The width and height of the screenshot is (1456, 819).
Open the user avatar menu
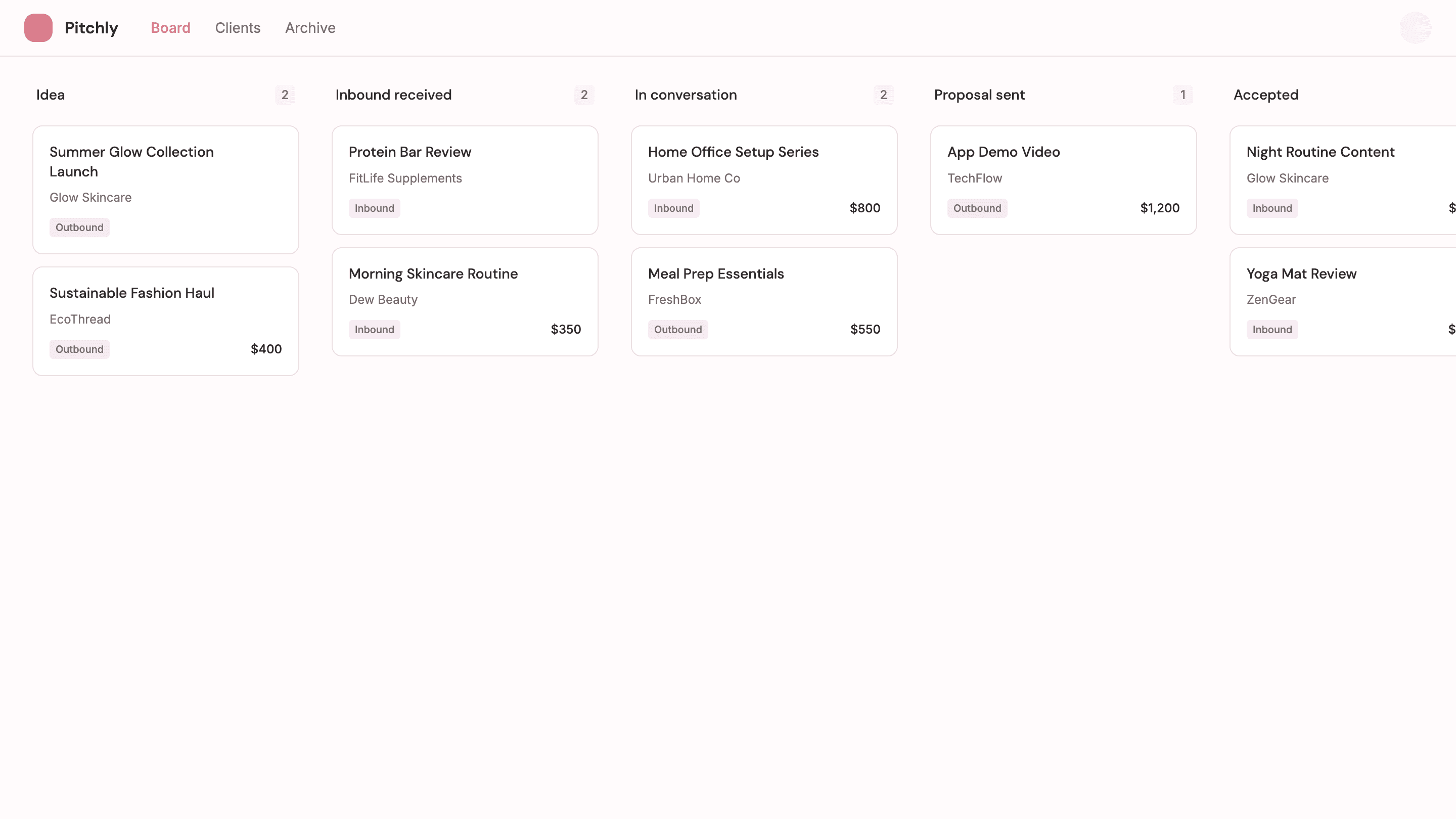point(1415,28)
